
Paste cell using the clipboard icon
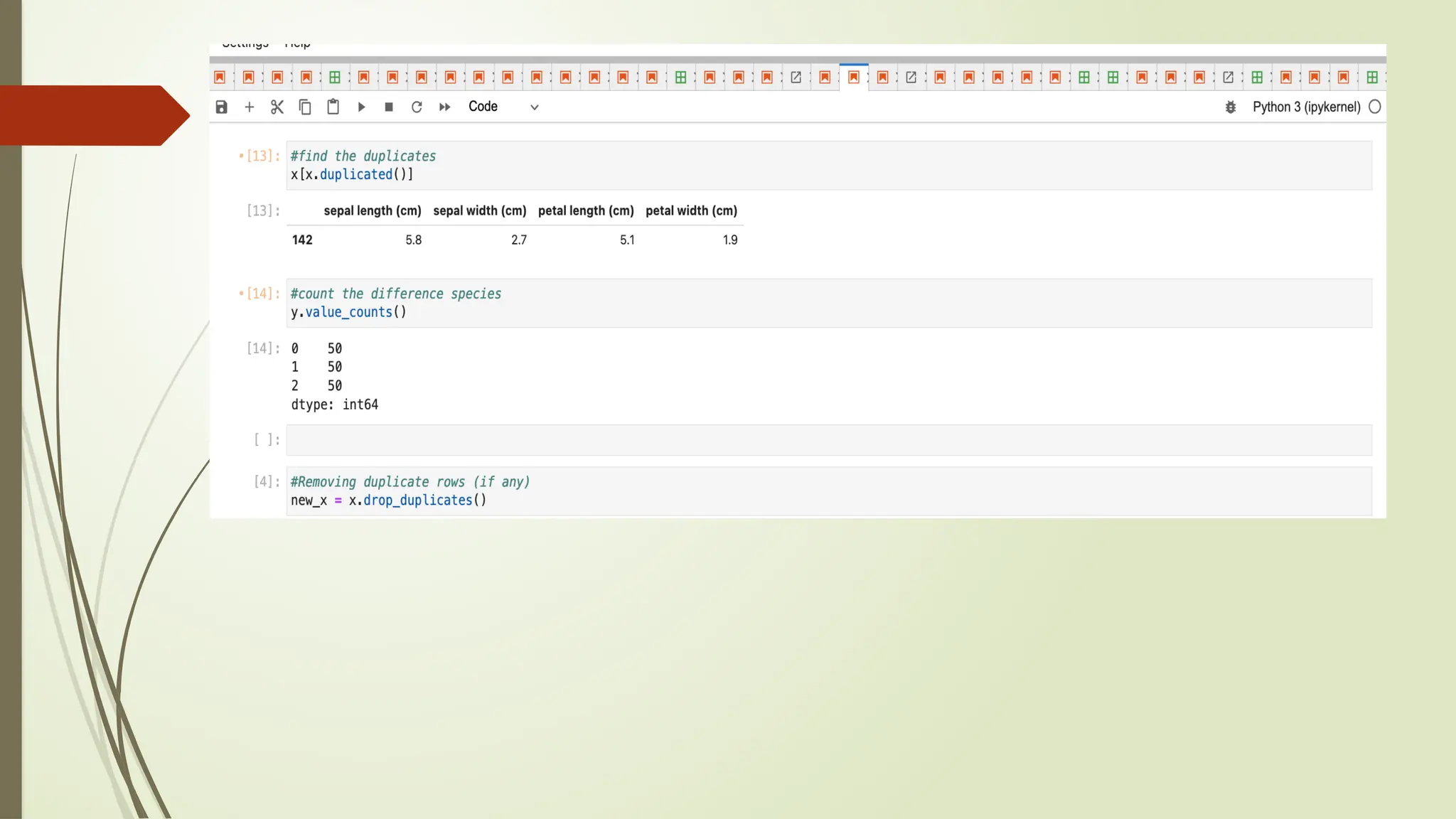tap(333, 107)
